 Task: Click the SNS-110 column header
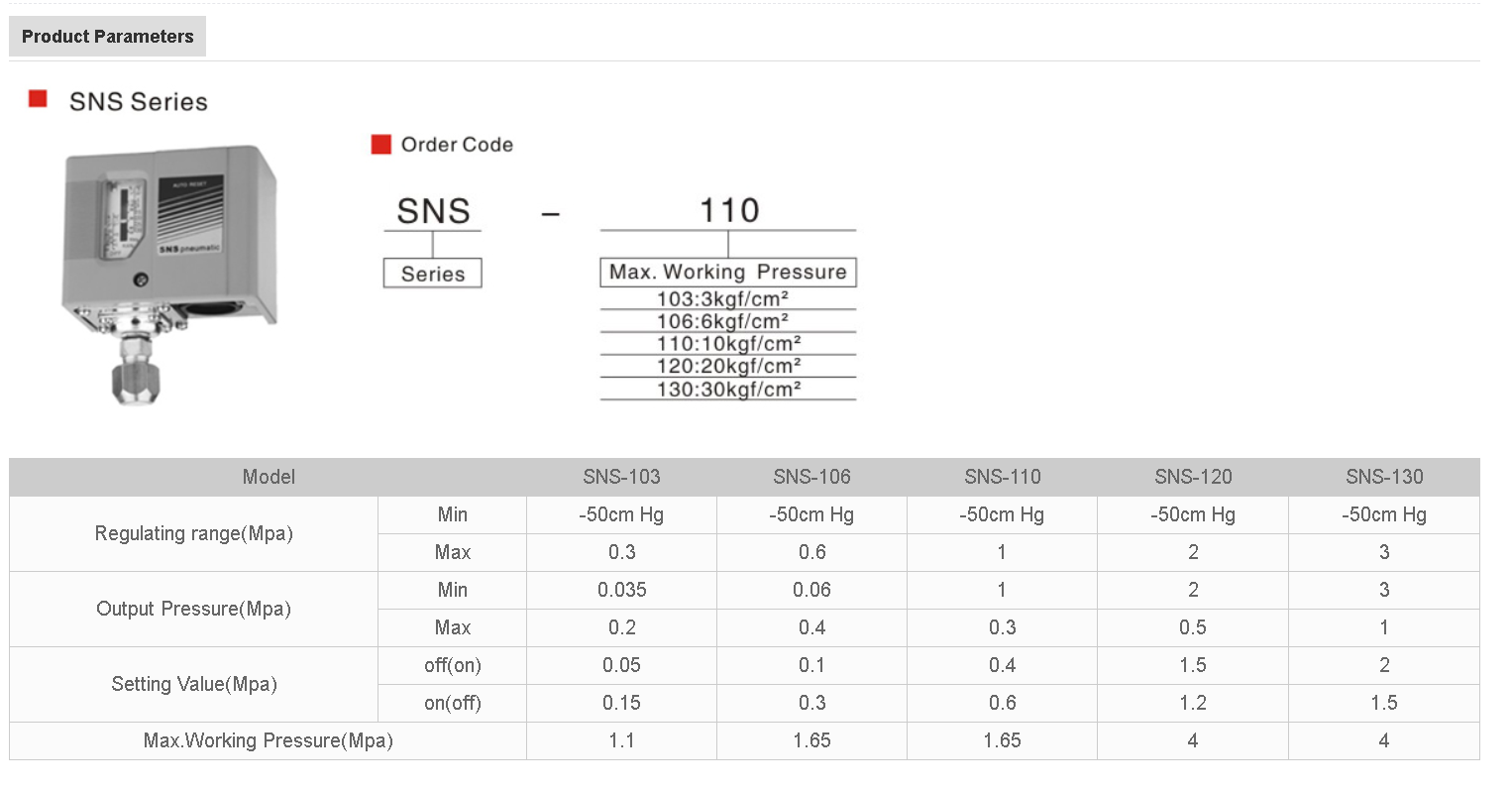[1002, 477]
